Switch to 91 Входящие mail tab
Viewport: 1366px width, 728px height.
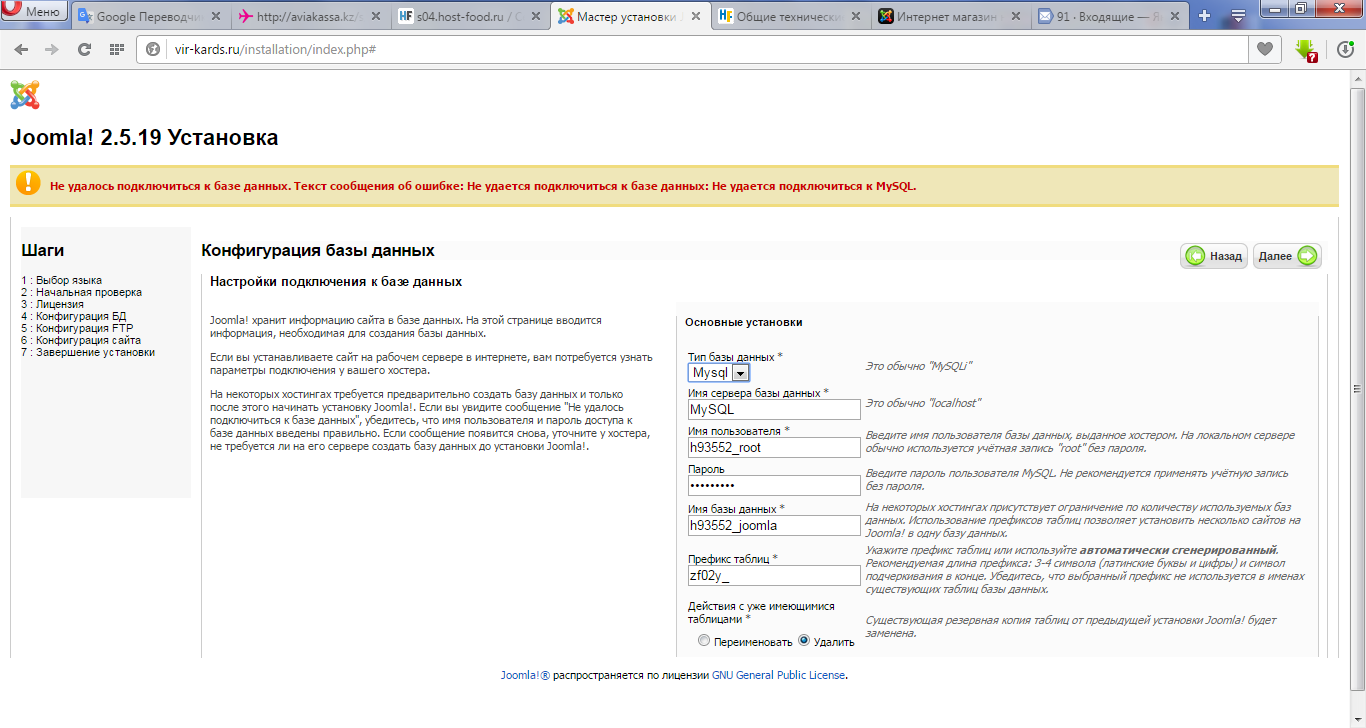(1109, 16)
